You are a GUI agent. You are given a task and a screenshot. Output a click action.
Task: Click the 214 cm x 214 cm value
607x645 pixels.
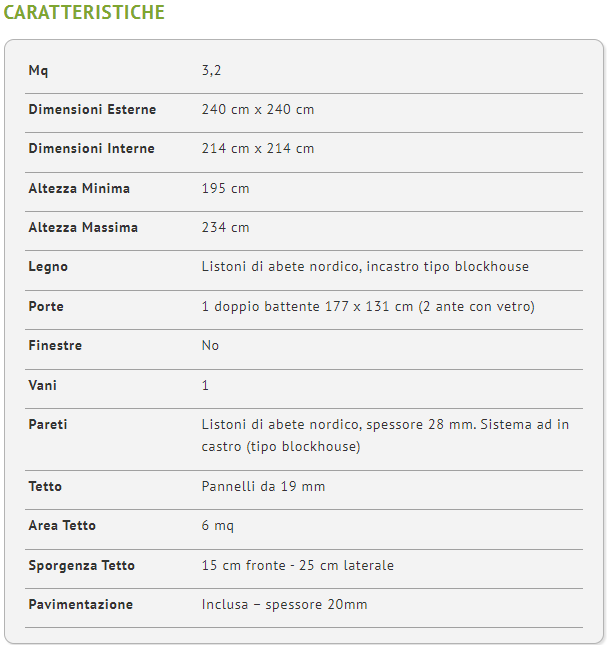[x=258, y=148]
